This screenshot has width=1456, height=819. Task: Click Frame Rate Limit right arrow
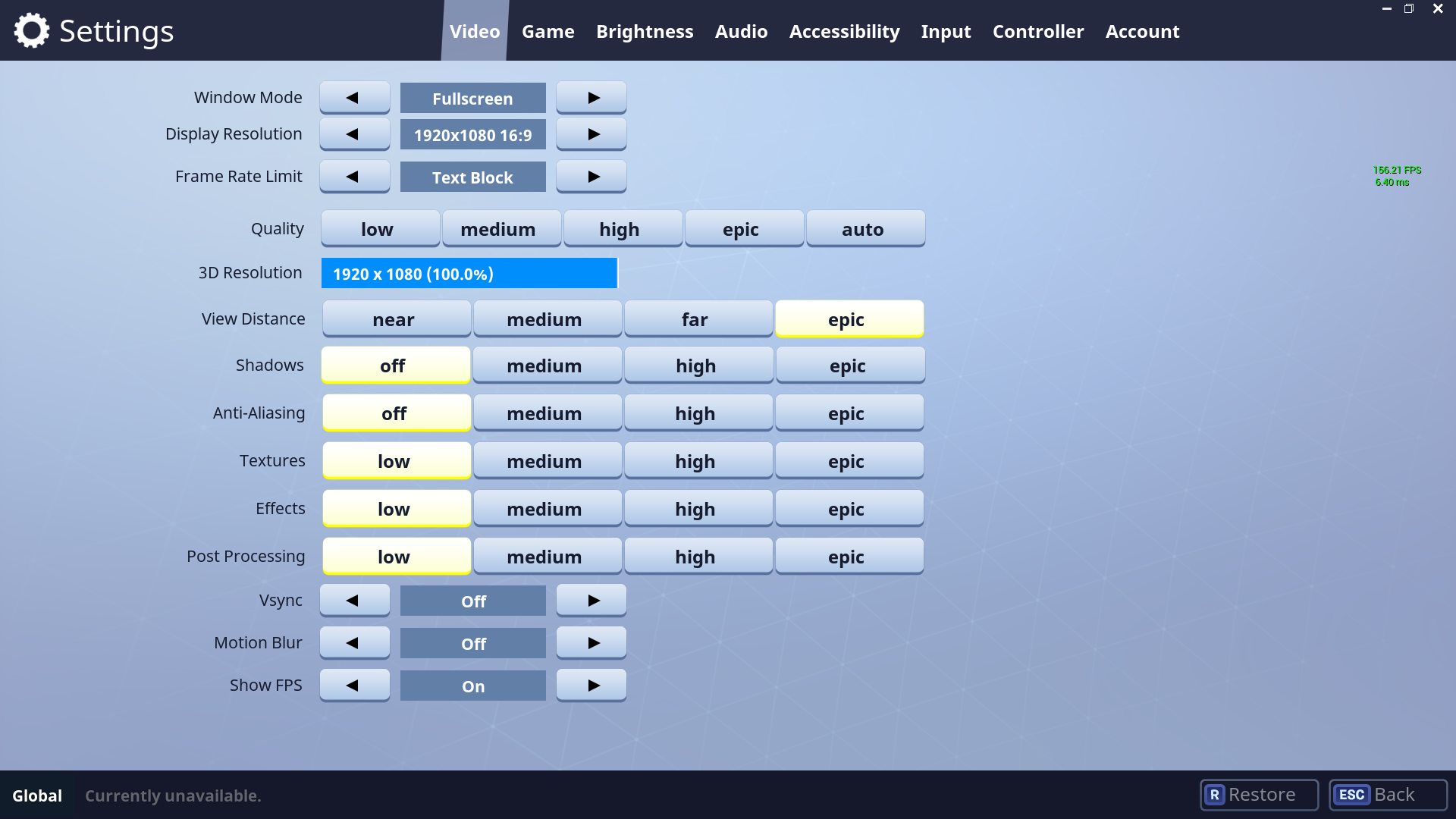[591, 177]
